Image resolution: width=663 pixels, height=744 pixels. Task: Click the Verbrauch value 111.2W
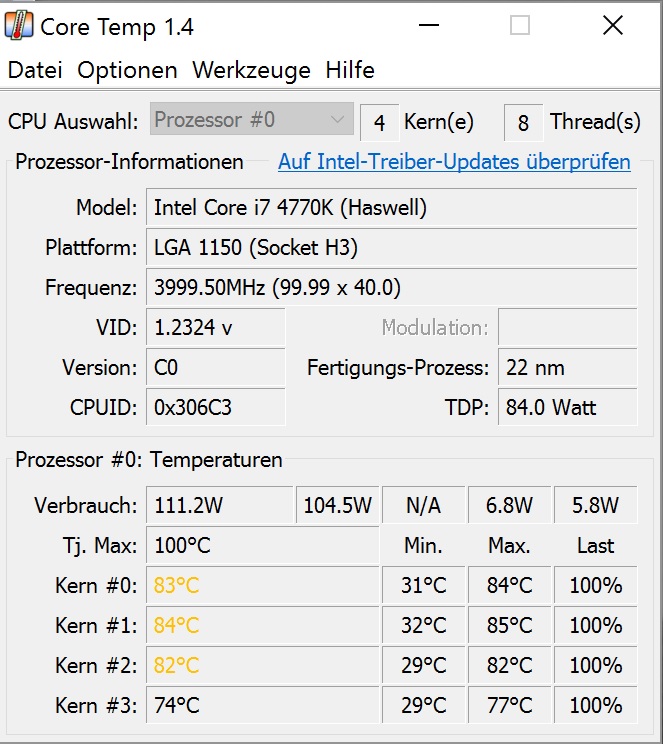(220, 505)
